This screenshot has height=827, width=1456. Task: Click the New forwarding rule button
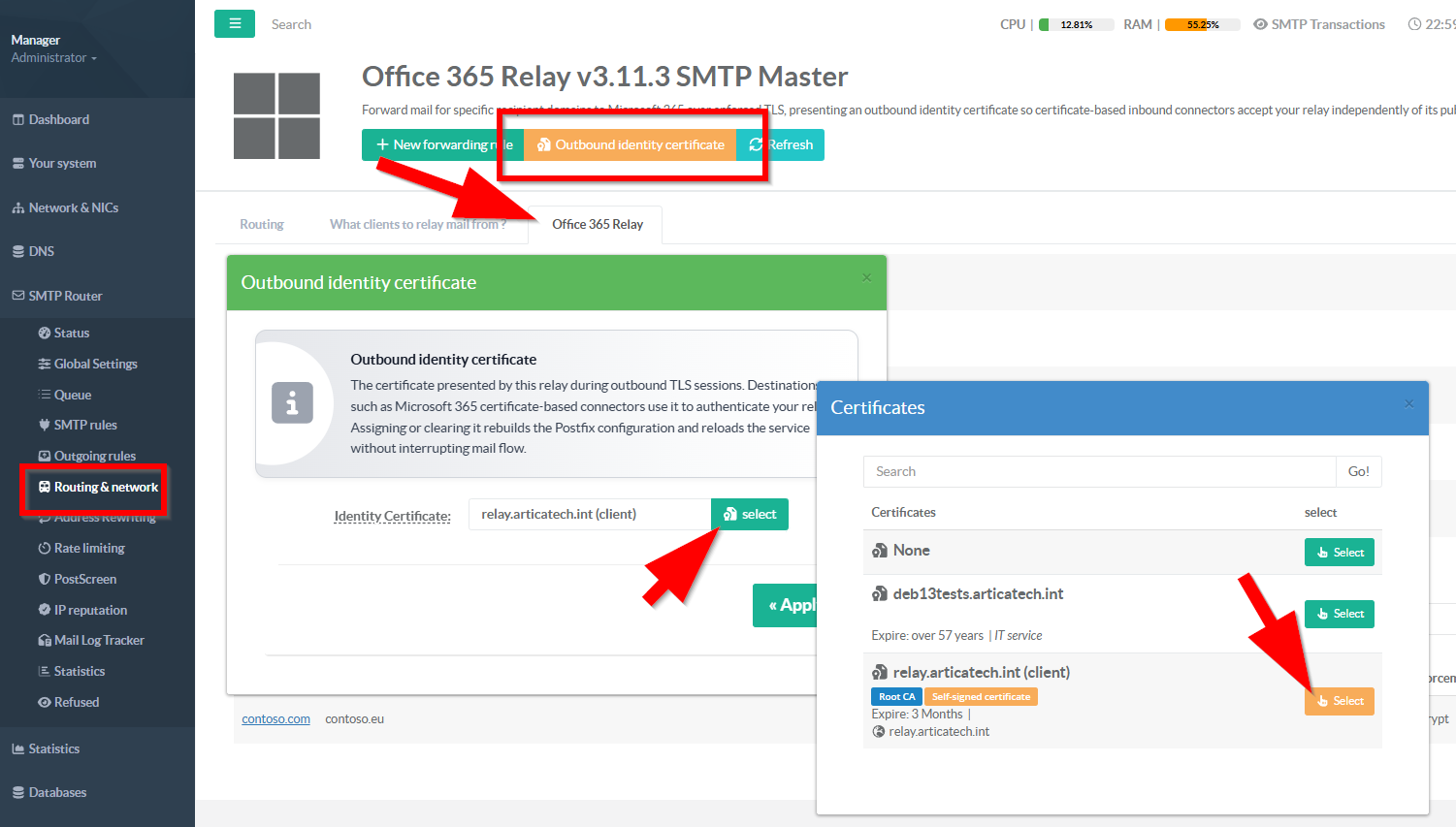point(443,144)
